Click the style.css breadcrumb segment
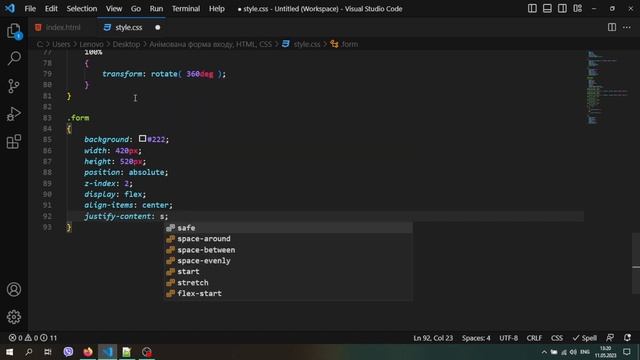This screenshot has width=640, height=360. click(307, 44)
